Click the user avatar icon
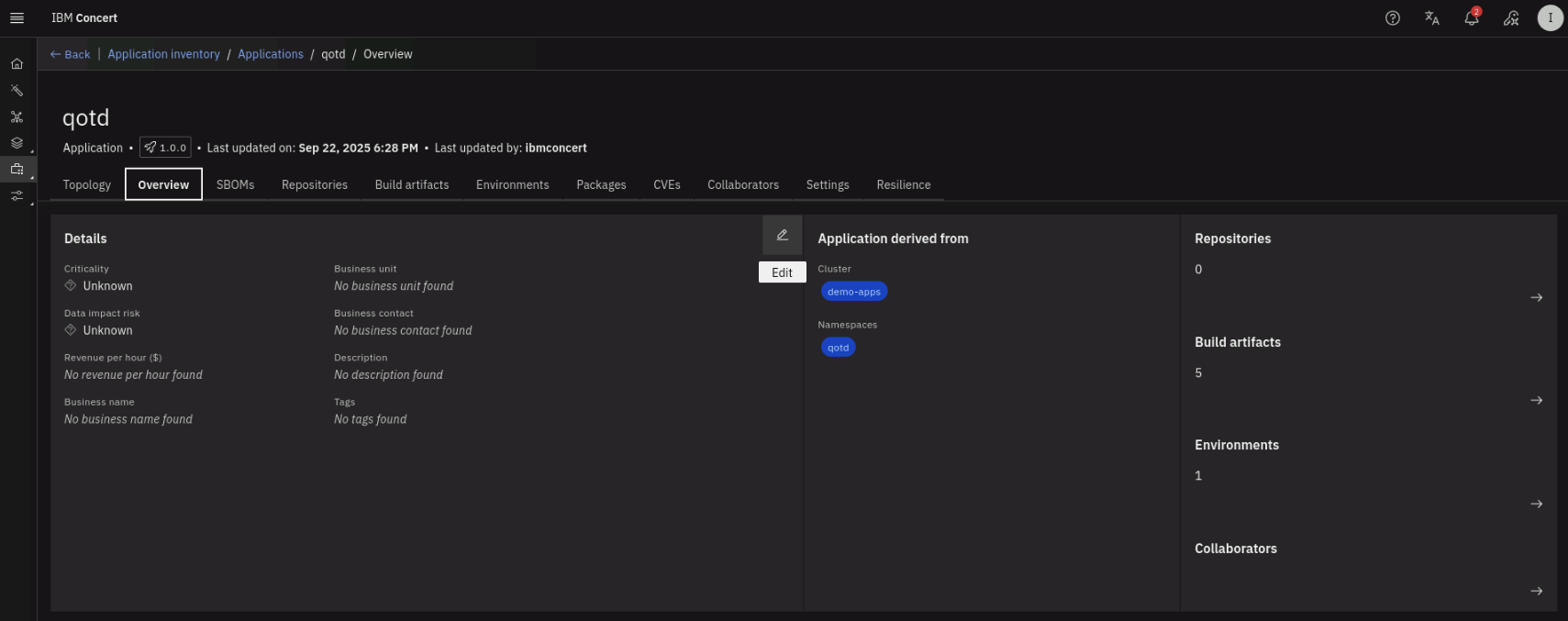This screenshot has height=621, width=1568. [x=1550, y=18]
